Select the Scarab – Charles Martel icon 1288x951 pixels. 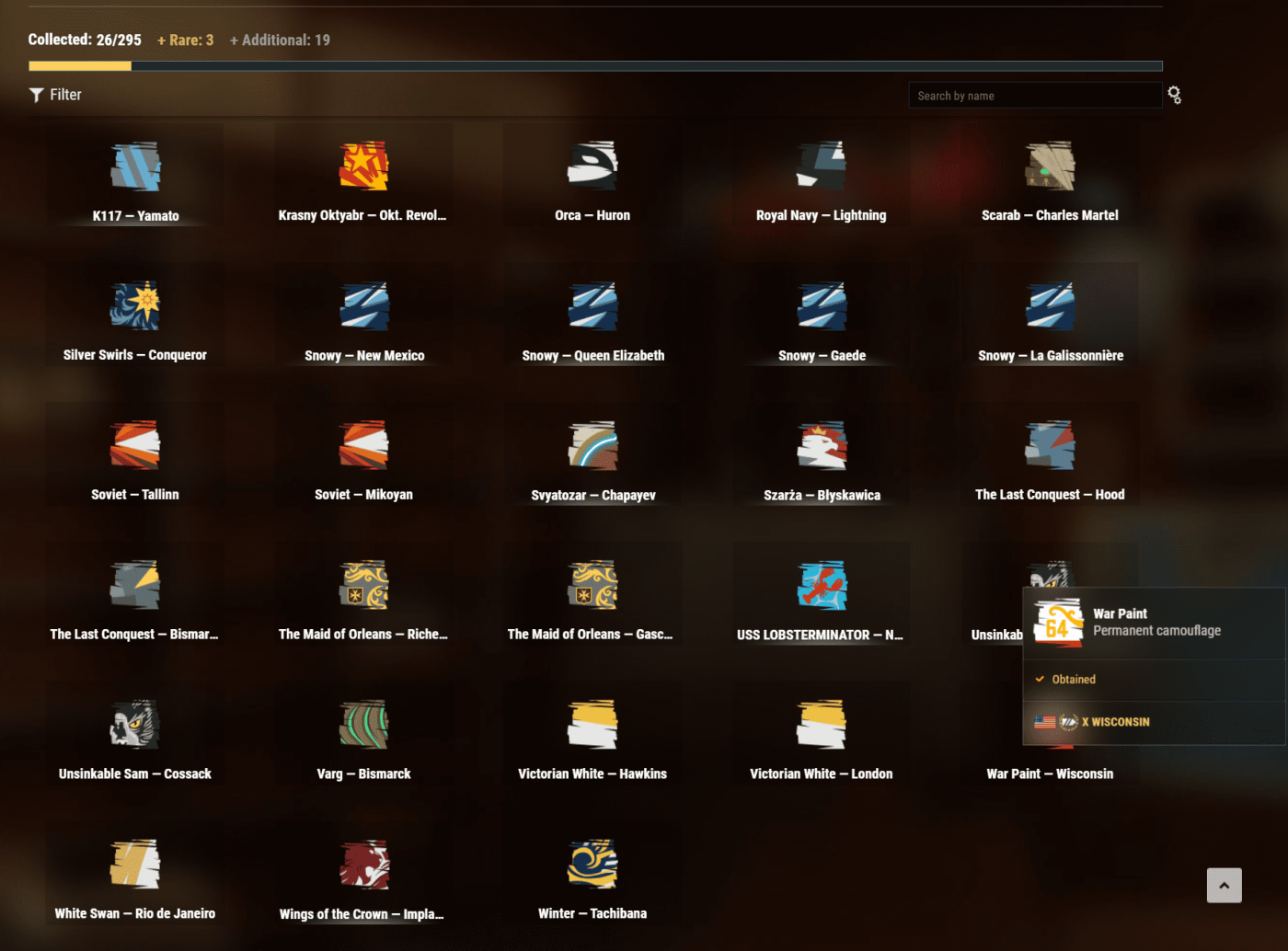click(x=1050, y=166)
